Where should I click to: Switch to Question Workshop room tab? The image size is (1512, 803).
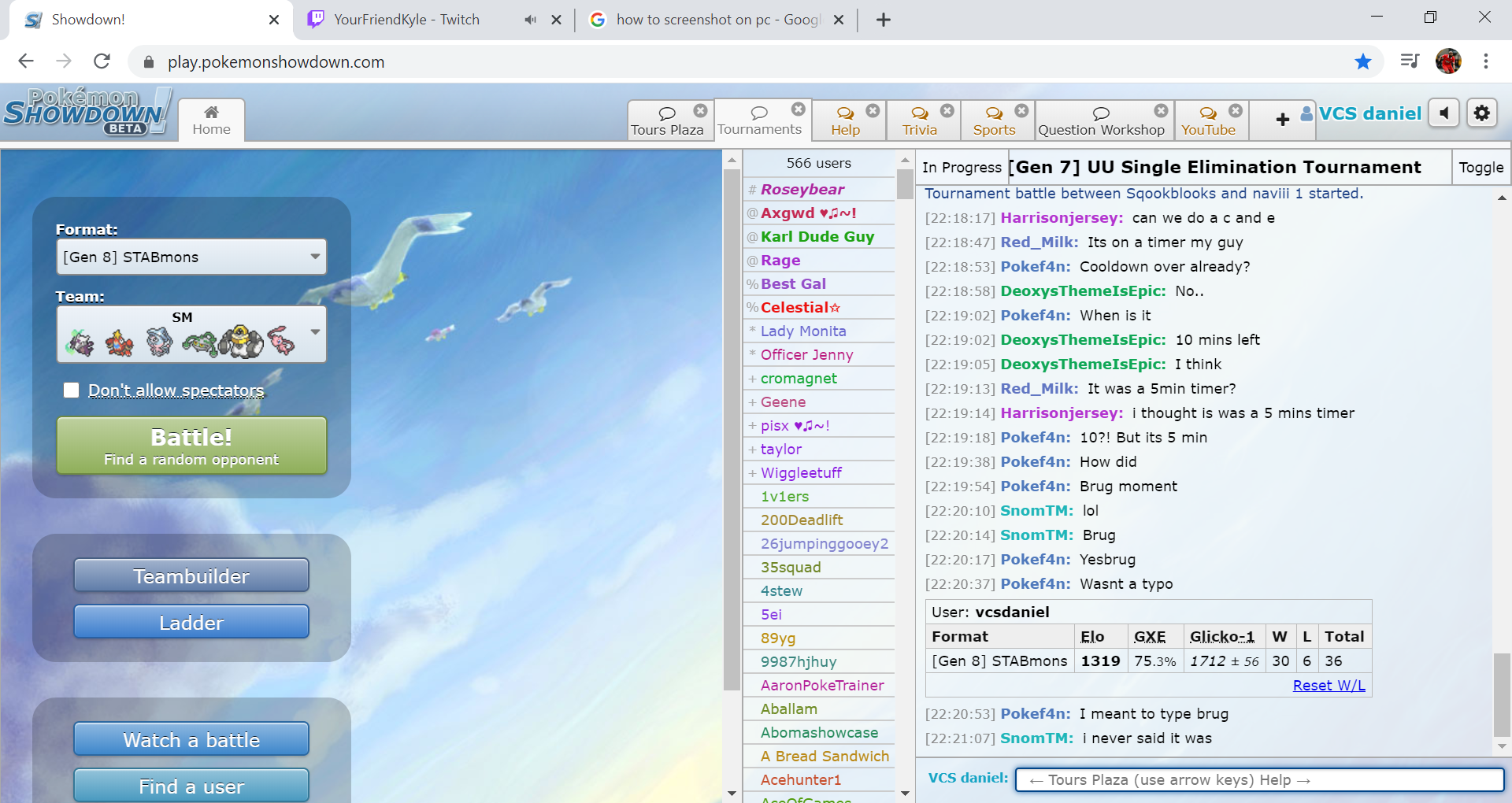tap(1101, 120)
